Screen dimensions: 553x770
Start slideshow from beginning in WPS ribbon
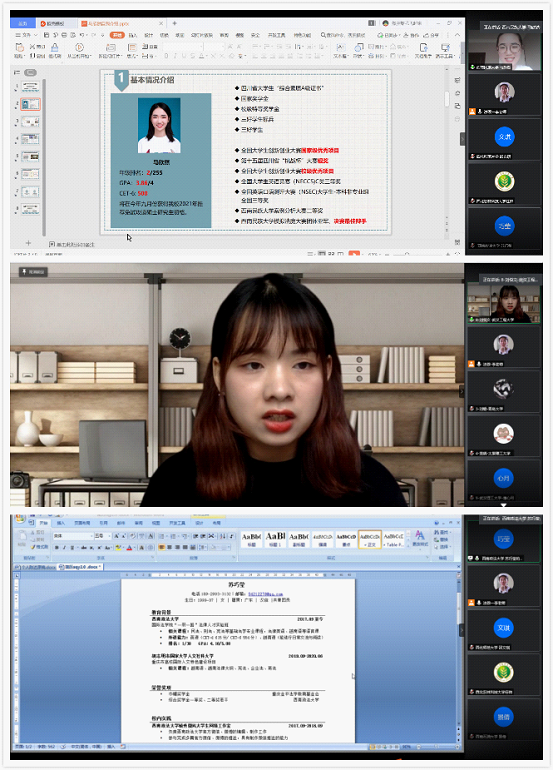tap(79, 47)
